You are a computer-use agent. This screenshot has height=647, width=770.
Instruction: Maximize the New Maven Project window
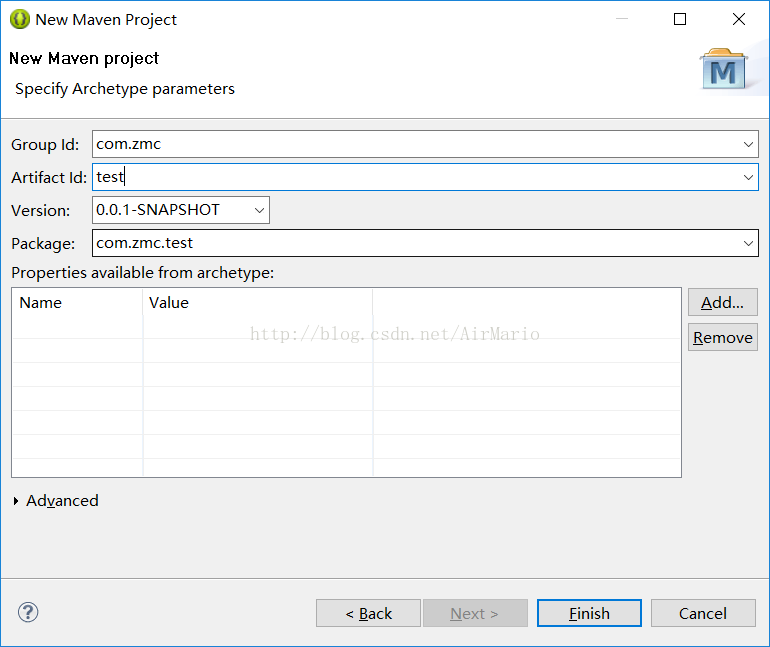tap(680, 19)
